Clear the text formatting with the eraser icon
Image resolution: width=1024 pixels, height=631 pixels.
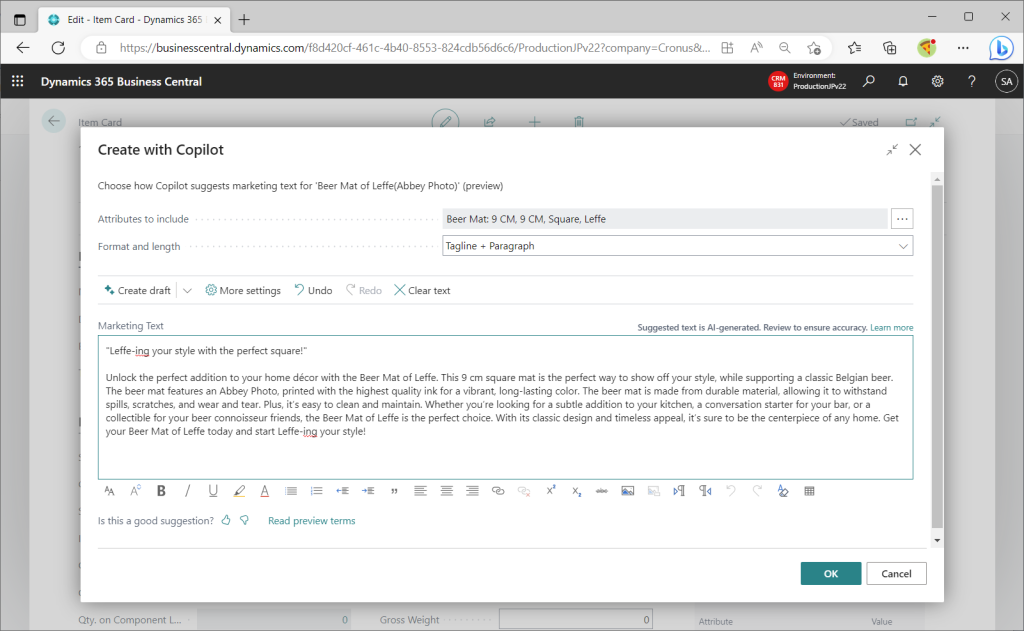pos(783,491)
